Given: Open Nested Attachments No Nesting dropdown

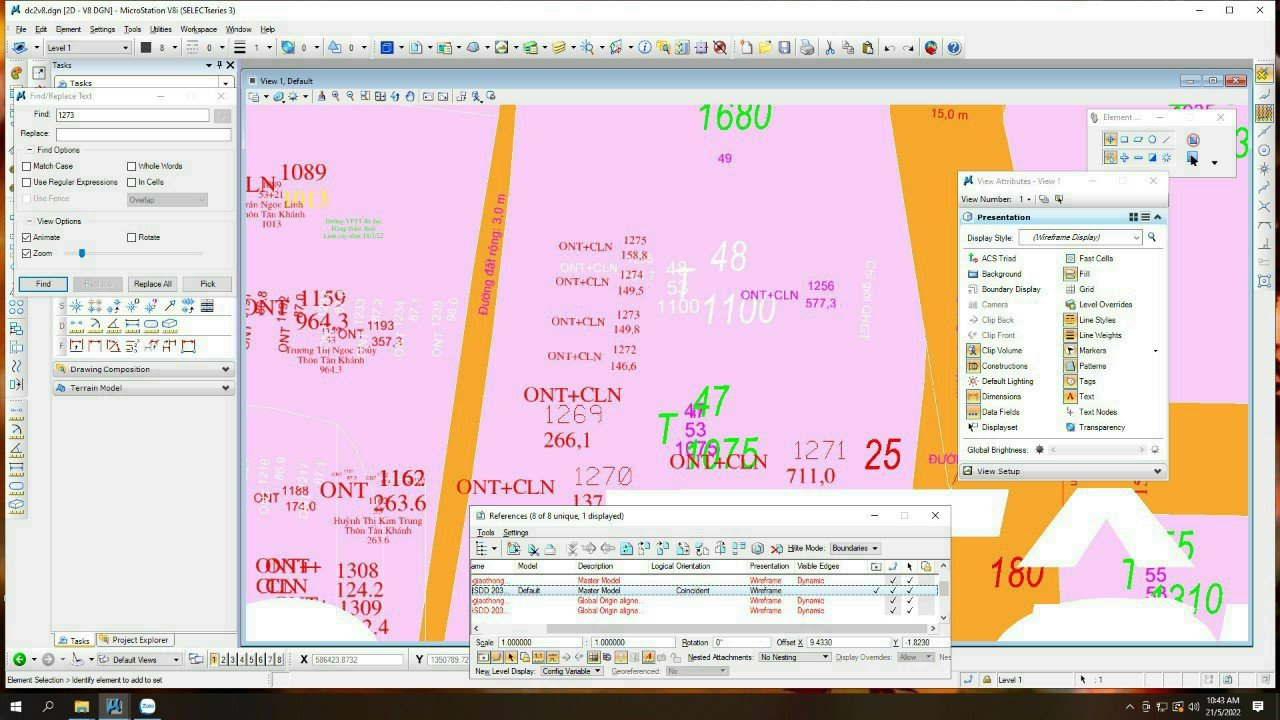Looking at the screenshot, I should [795, 657].
